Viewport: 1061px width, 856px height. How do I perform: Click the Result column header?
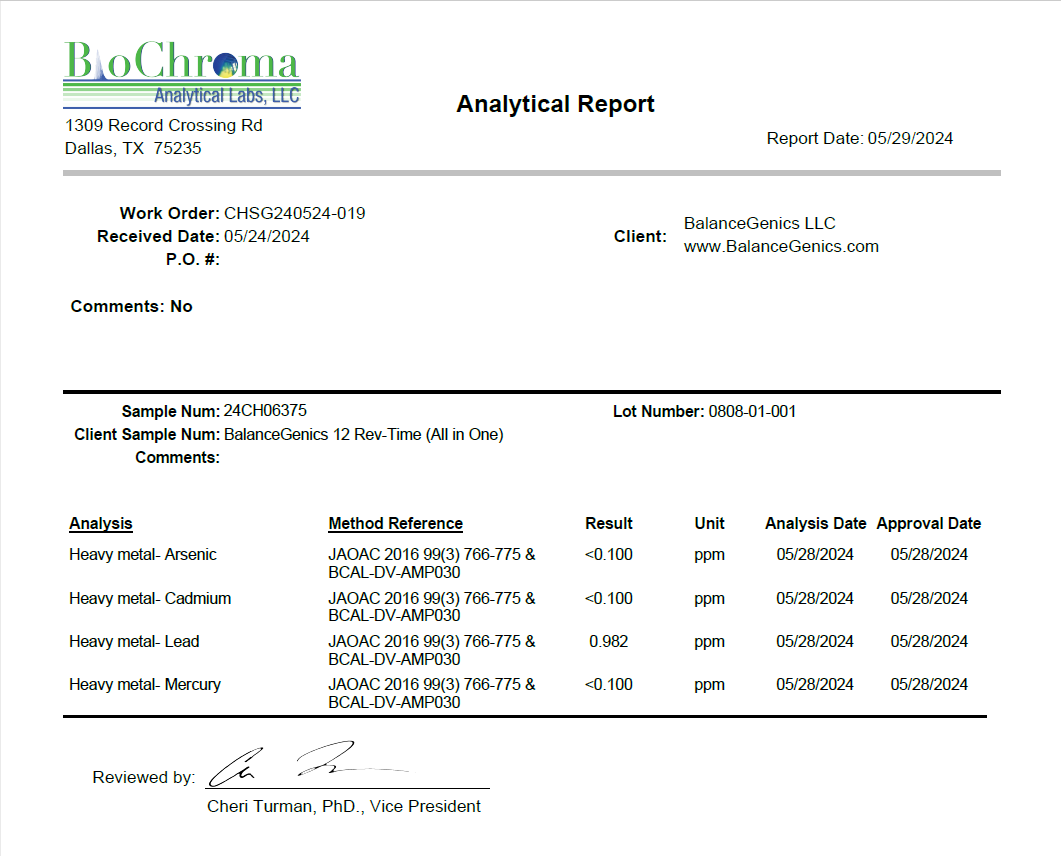tap(608, 523)
